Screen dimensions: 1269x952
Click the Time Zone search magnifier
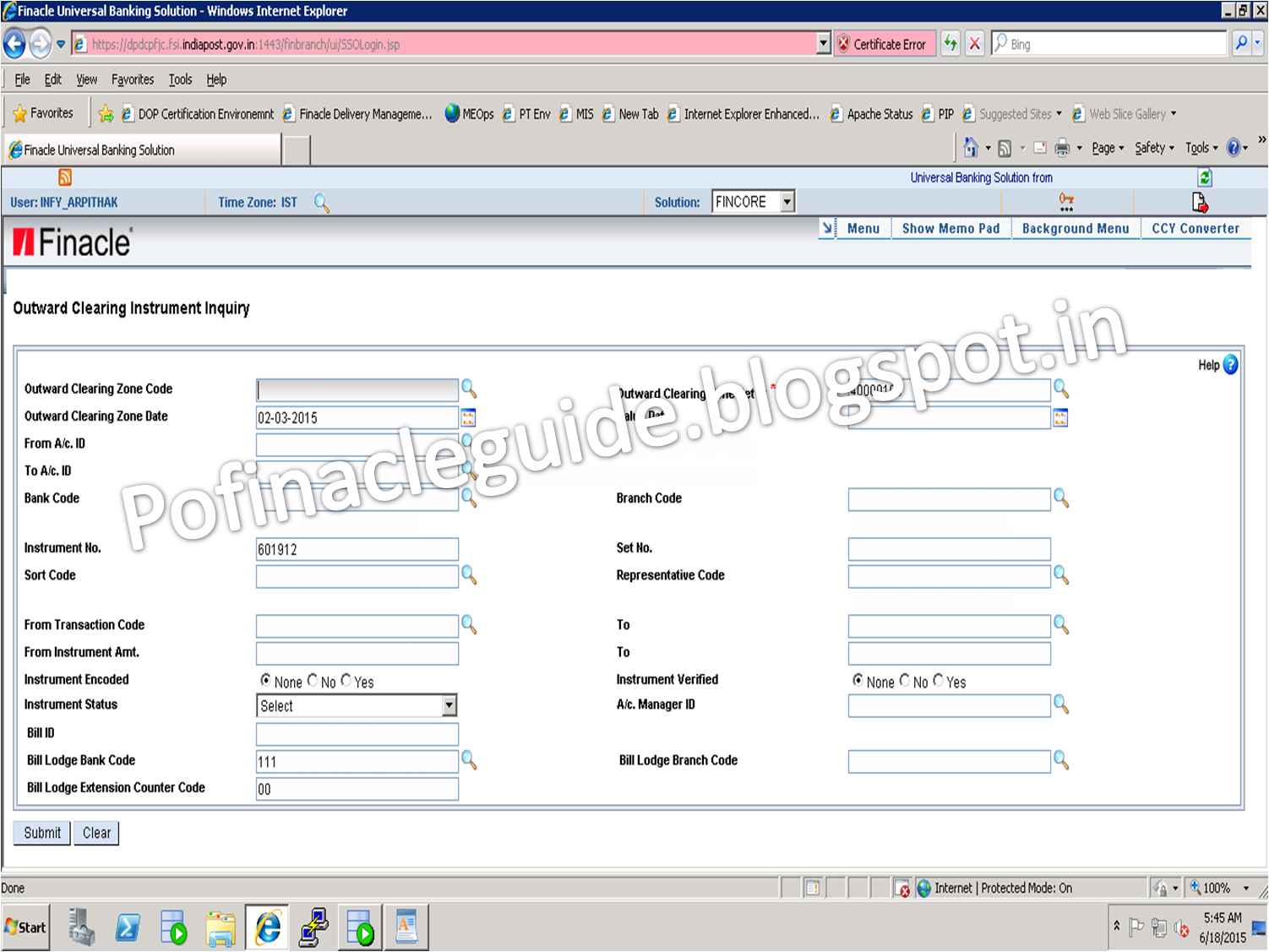[321, 203]
